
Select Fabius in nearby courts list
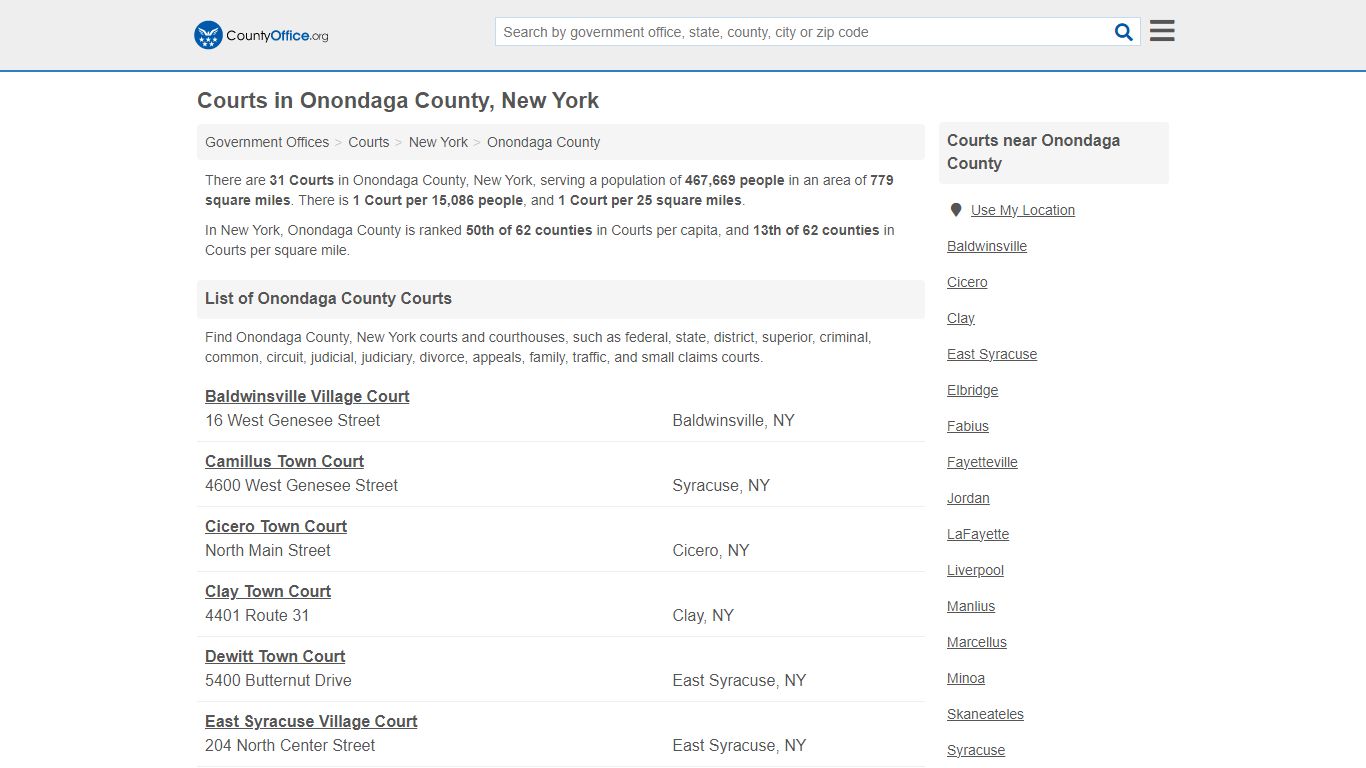click(x=968, y=426)
